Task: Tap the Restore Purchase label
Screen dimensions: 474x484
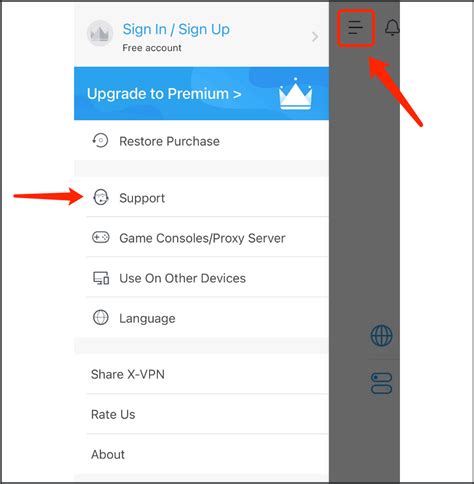Action: click(169, 141)
